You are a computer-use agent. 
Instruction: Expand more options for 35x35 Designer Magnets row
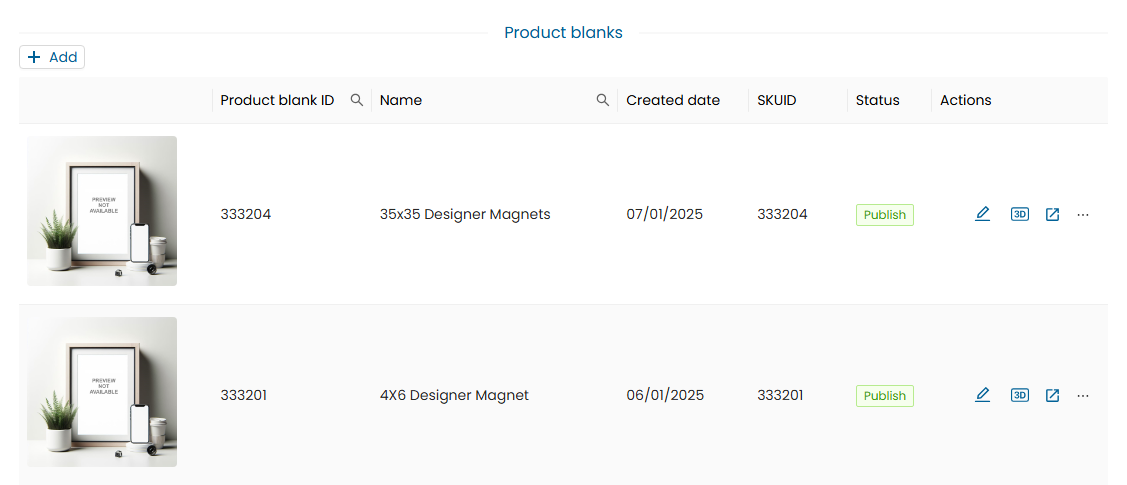(x=1083, y=214)
